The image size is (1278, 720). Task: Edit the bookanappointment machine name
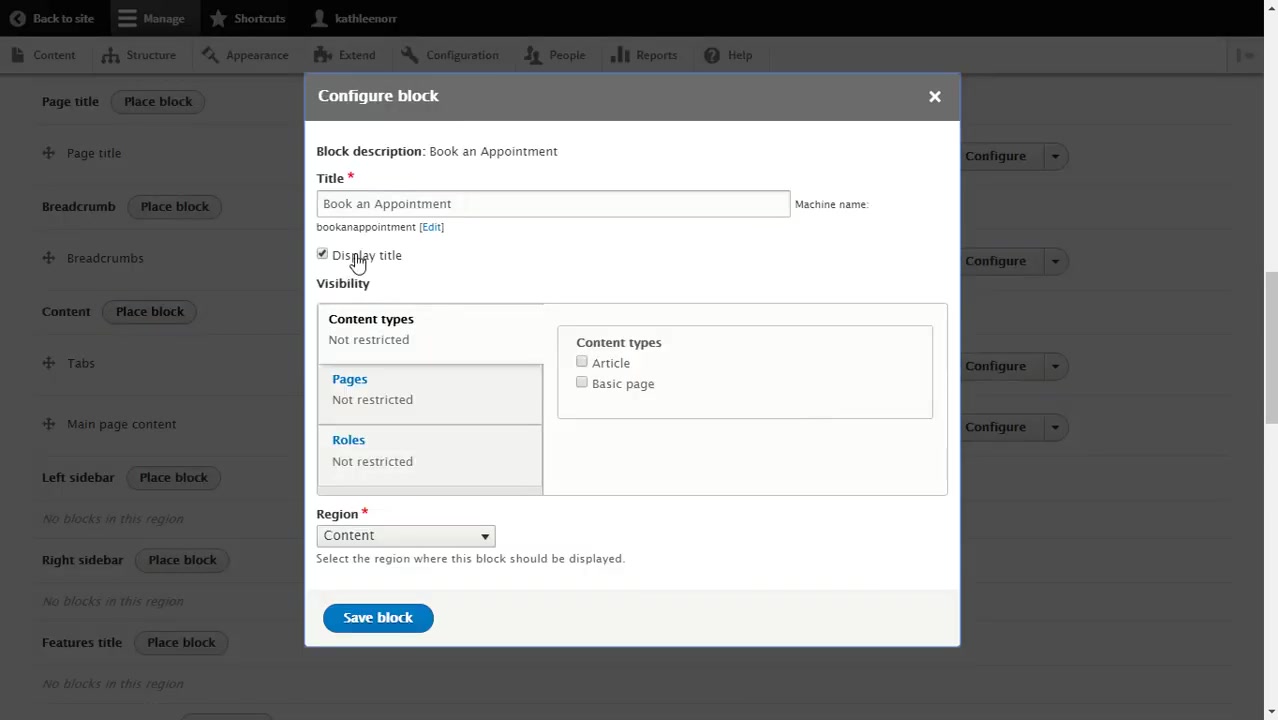pyautogui.click(x=431, y=227)
